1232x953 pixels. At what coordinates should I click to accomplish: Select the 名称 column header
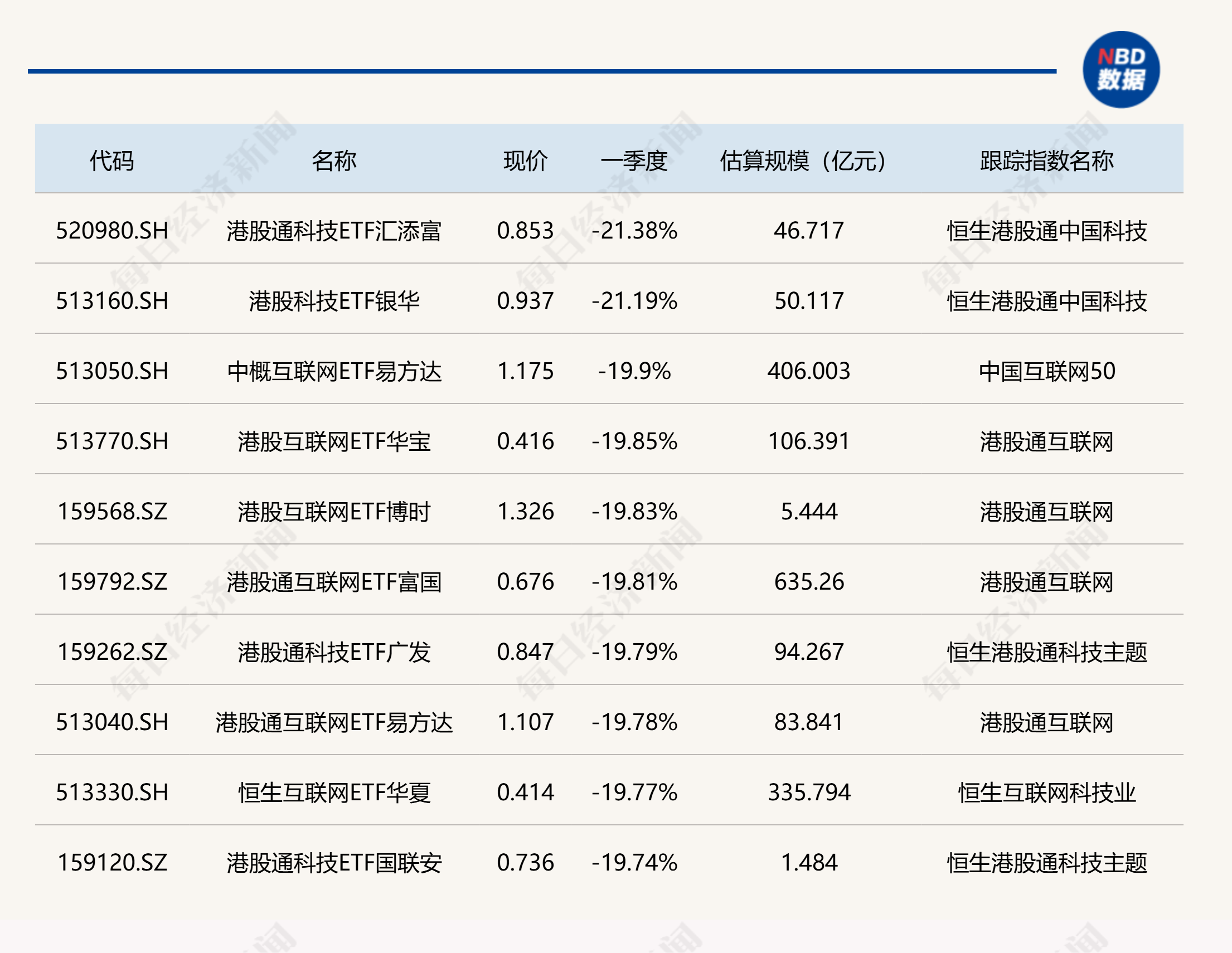click(x=334, y=161)
